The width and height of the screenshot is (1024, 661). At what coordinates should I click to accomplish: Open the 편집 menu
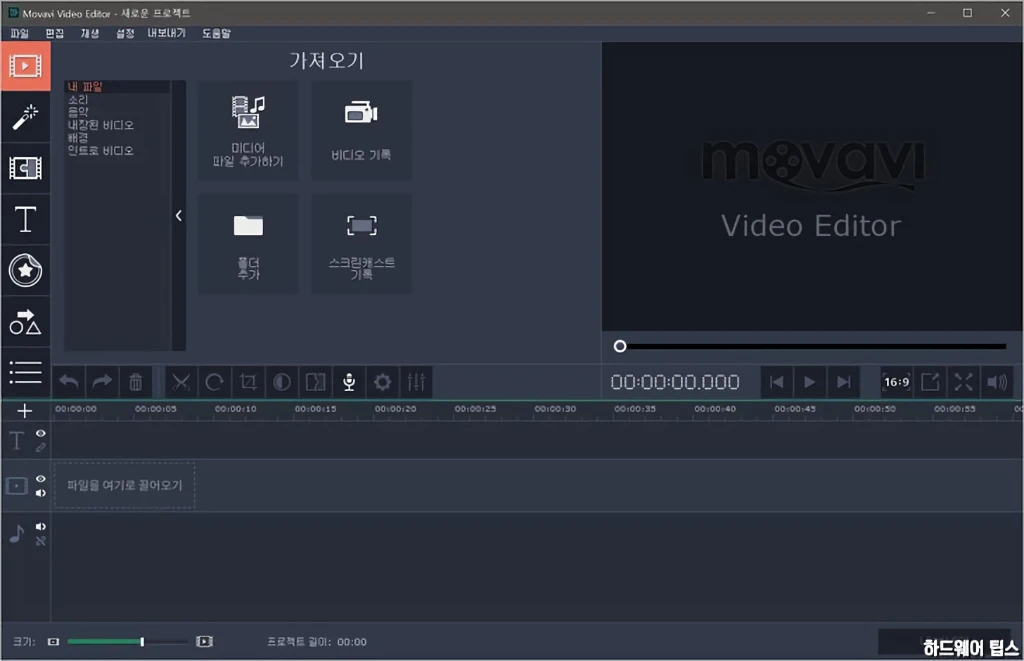pyautogui.click(x=55, y=33)
